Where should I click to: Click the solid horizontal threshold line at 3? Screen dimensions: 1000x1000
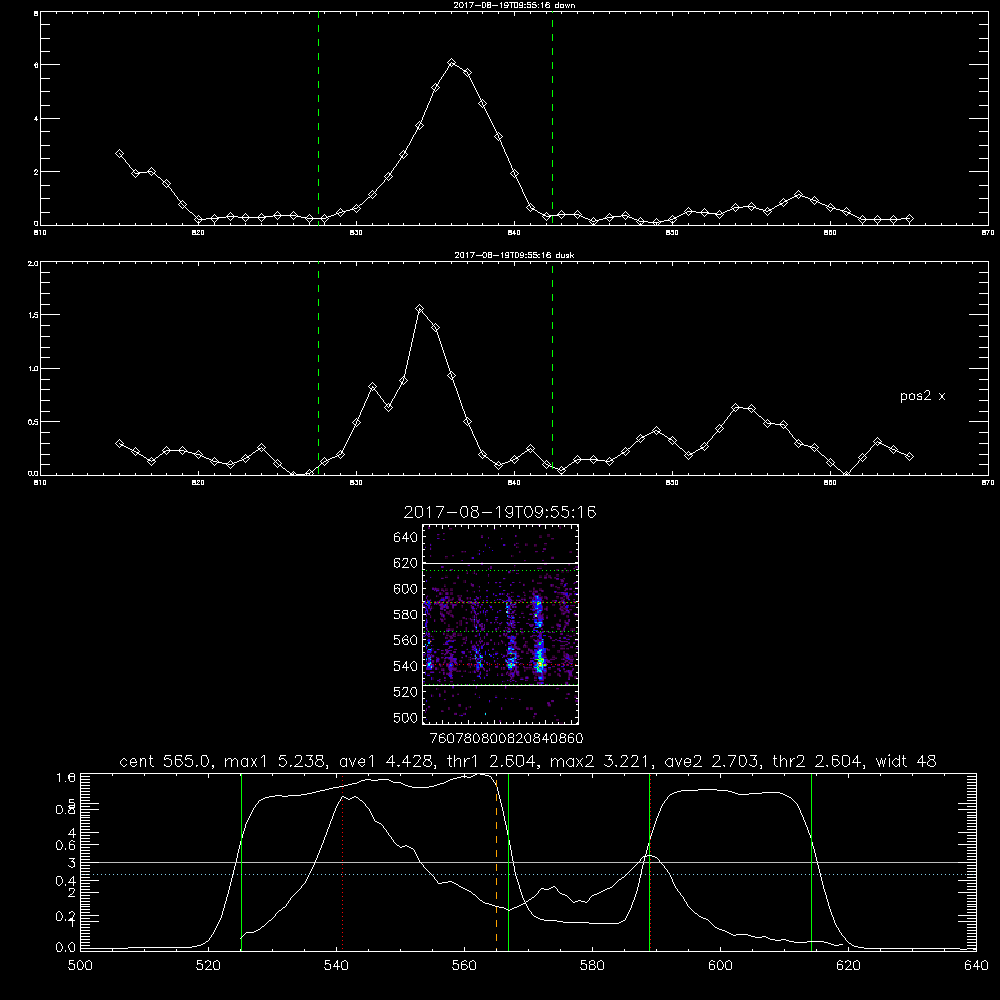pyautogui.click(x=528, y=862)
